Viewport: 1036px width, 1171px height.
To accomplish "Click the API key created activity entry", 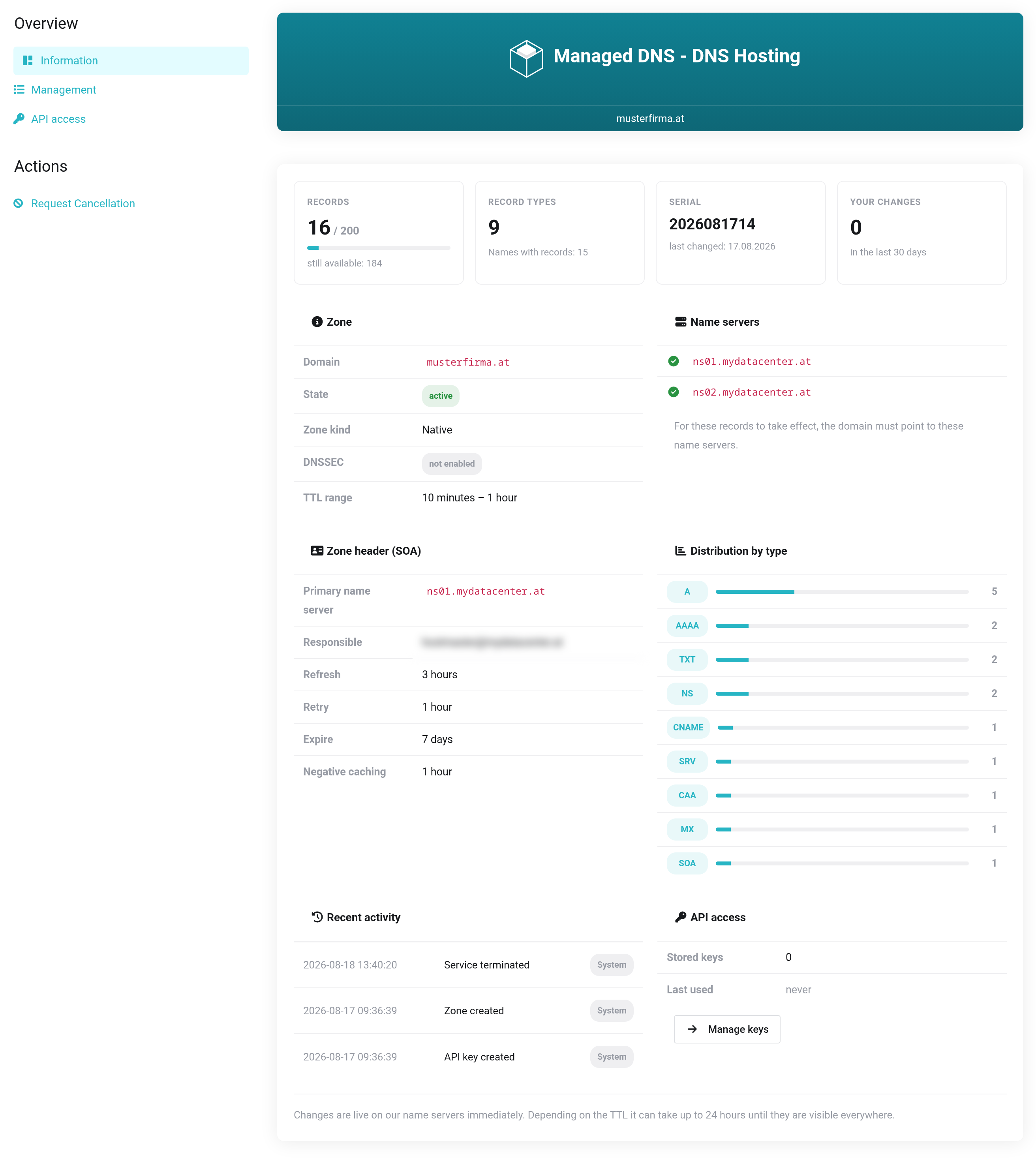I will [x=468, y=1057].
